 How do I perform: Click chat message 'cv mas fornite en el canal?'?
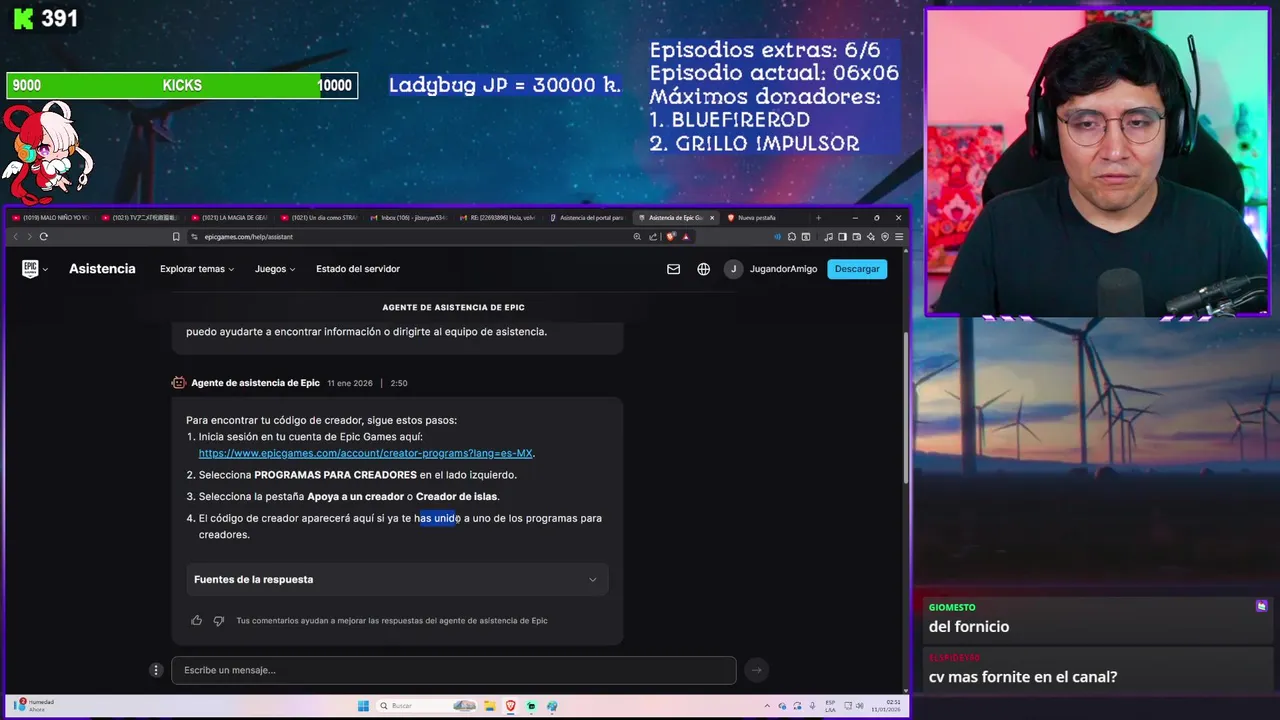[1022, 677]
